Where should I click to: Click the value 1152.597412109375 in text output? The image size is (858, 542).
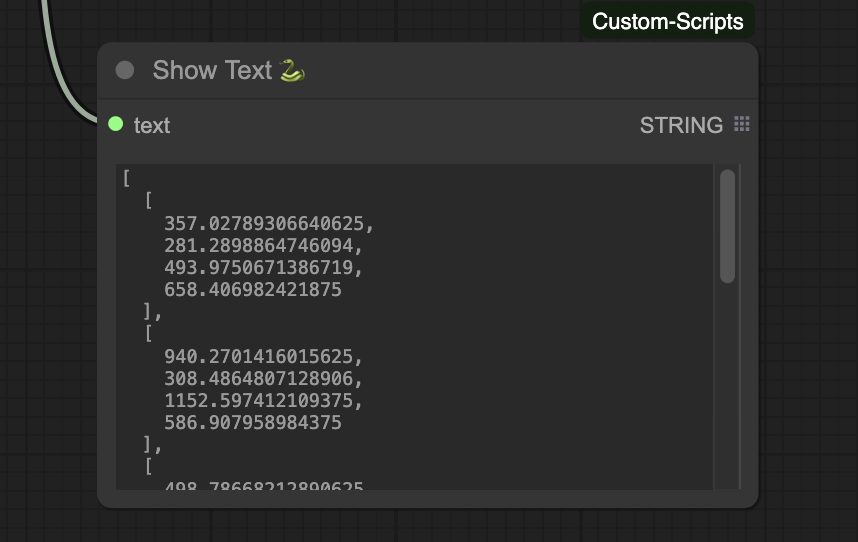(264, 401)
